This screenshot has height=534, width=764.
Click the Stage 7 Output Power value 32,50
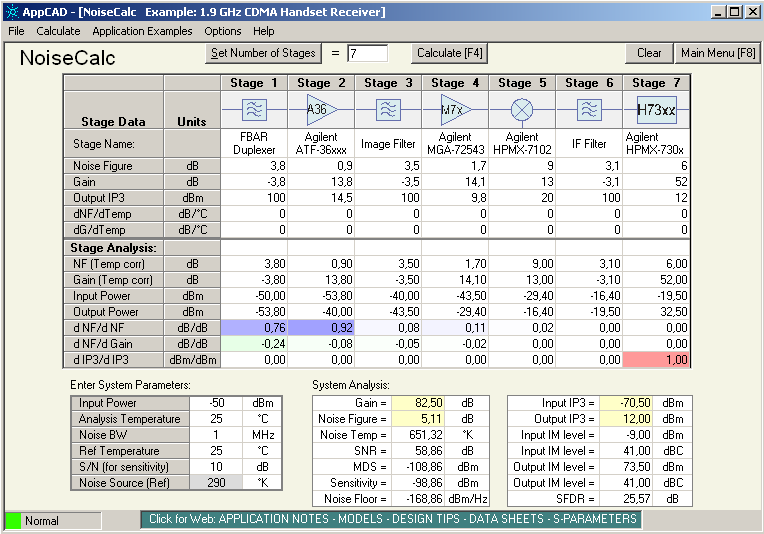(x=656, y=312)
